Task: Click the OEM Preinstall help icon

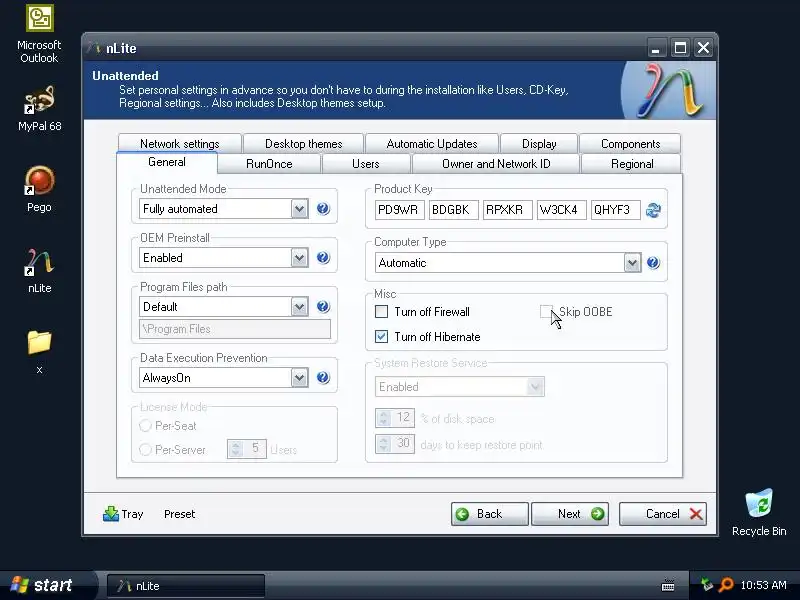Action: pos(323,258)
